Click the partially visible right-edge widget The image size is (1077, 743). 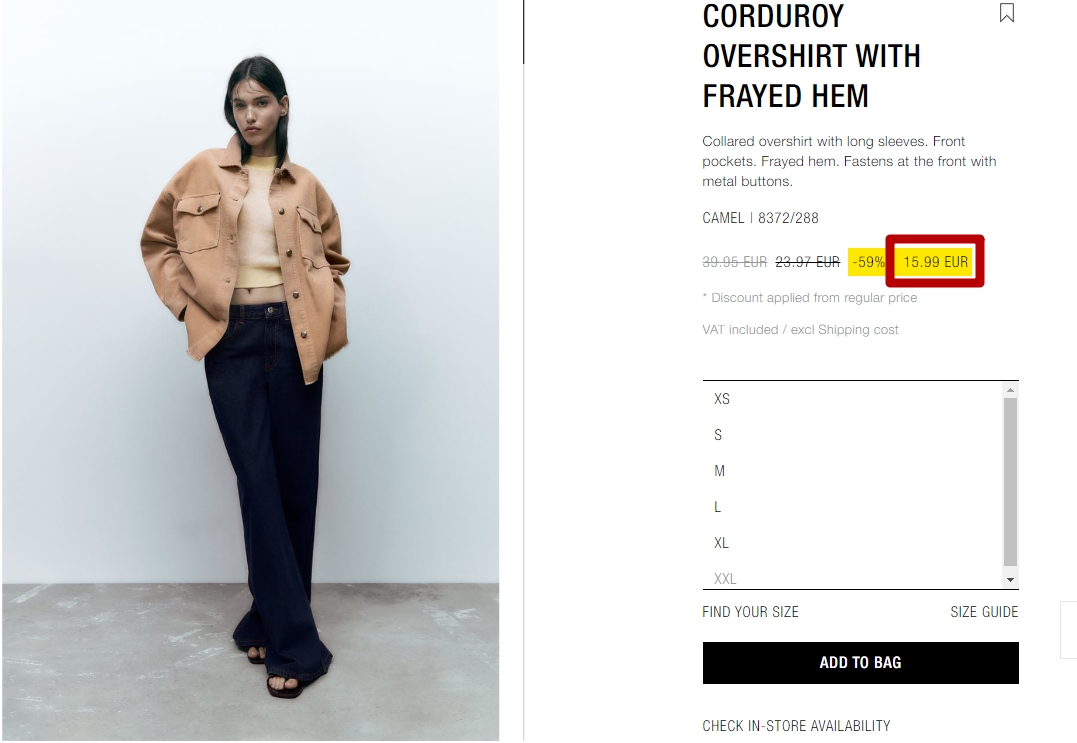pyautogui.click(x=1069, y=630)
